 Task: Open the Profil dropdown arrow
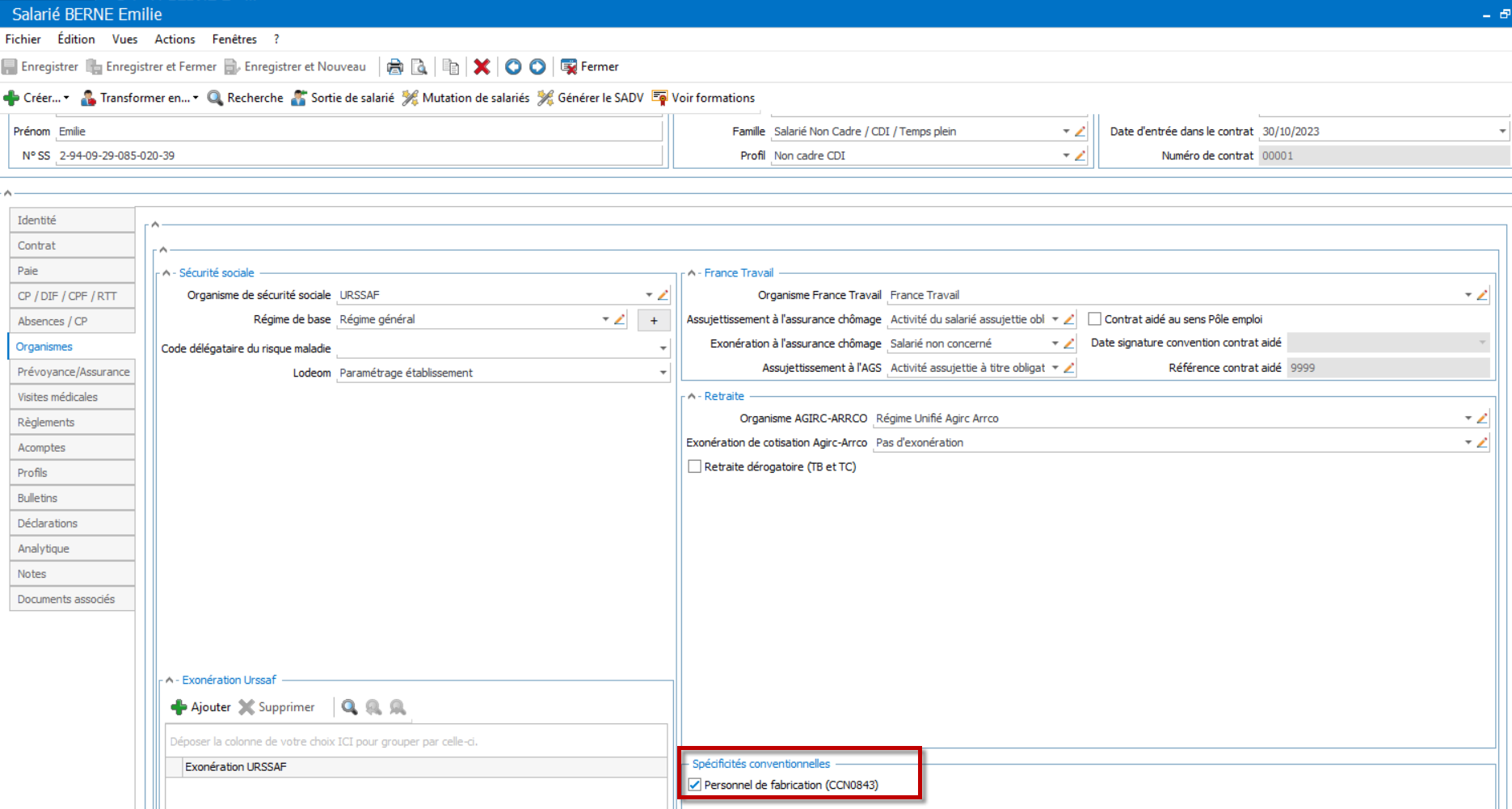tap(1066, 155)
